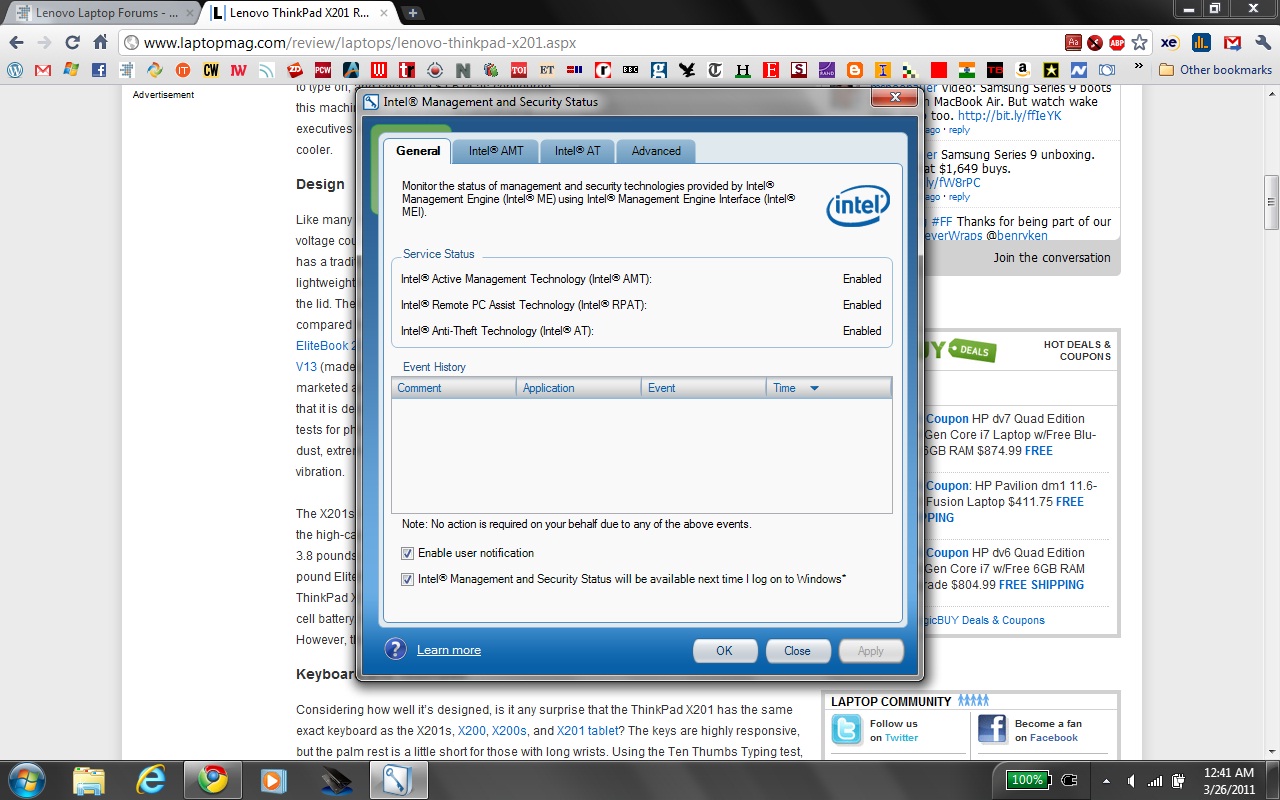Toggle Enable user notification checkbox

(x=407, y=553)
